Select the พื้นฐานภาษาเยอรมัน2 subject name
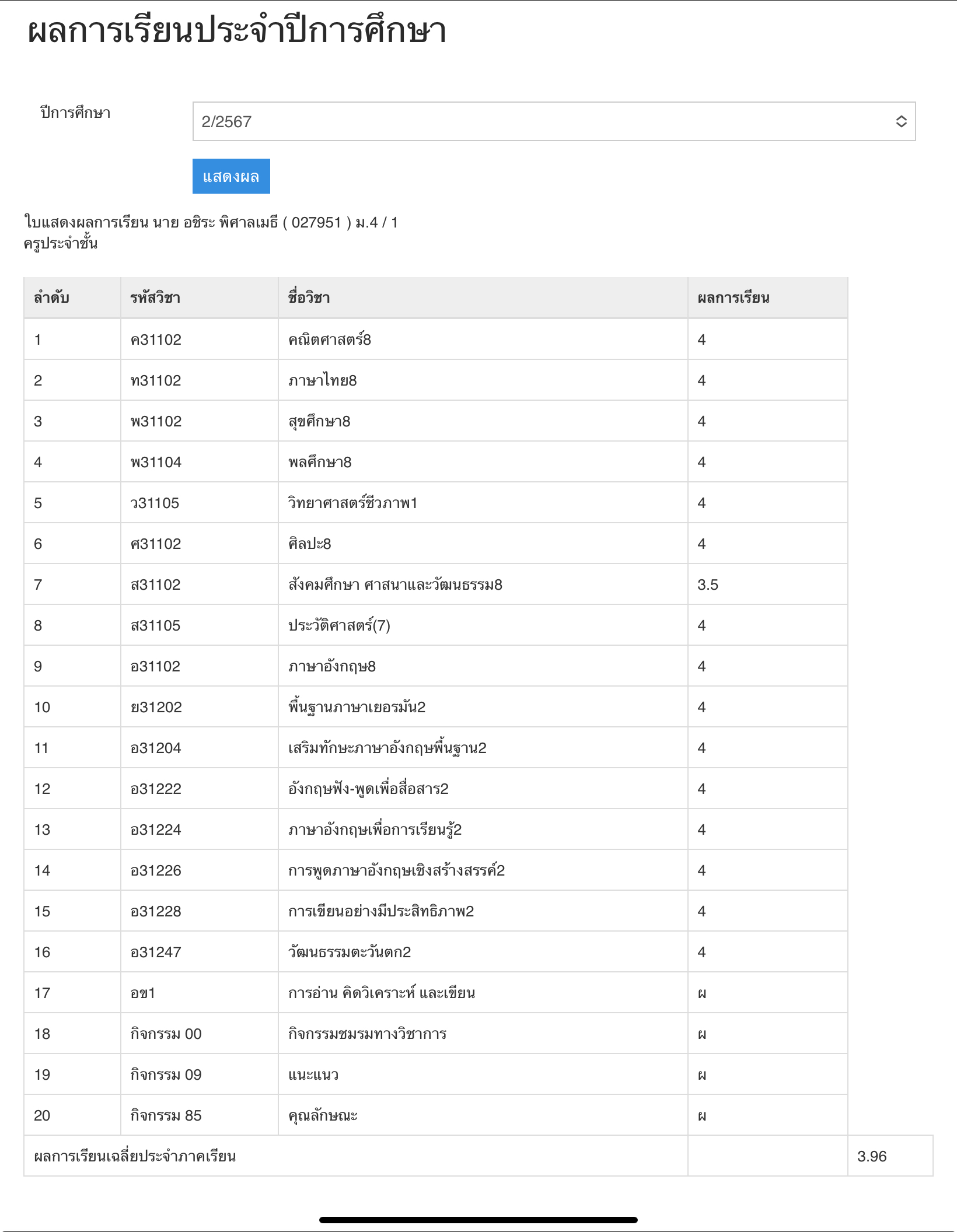 (357, 707)
